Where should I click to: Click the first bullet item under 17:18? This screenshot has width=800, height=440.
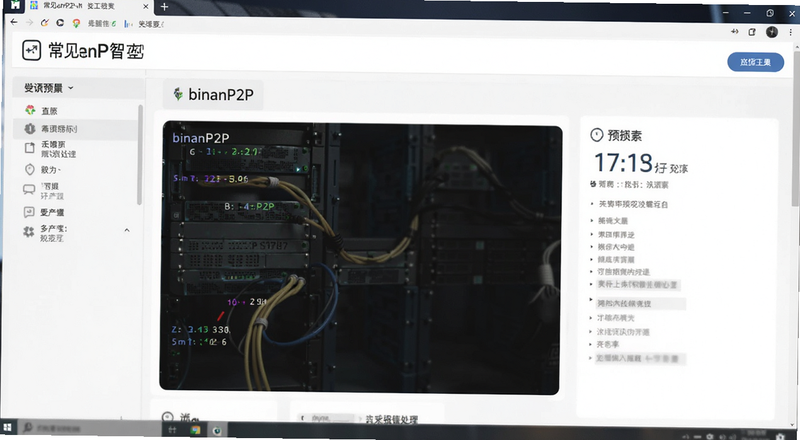point(633,204)
